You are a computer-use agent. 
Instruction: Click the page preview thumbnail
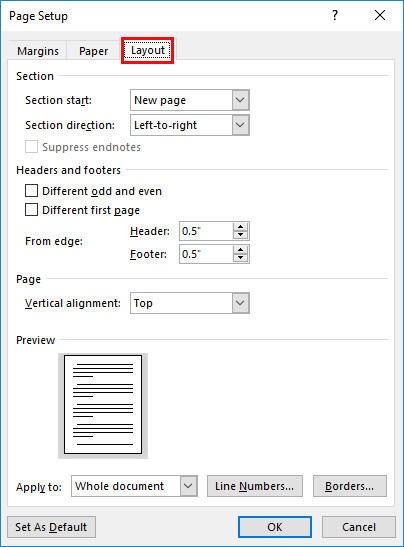103,405
